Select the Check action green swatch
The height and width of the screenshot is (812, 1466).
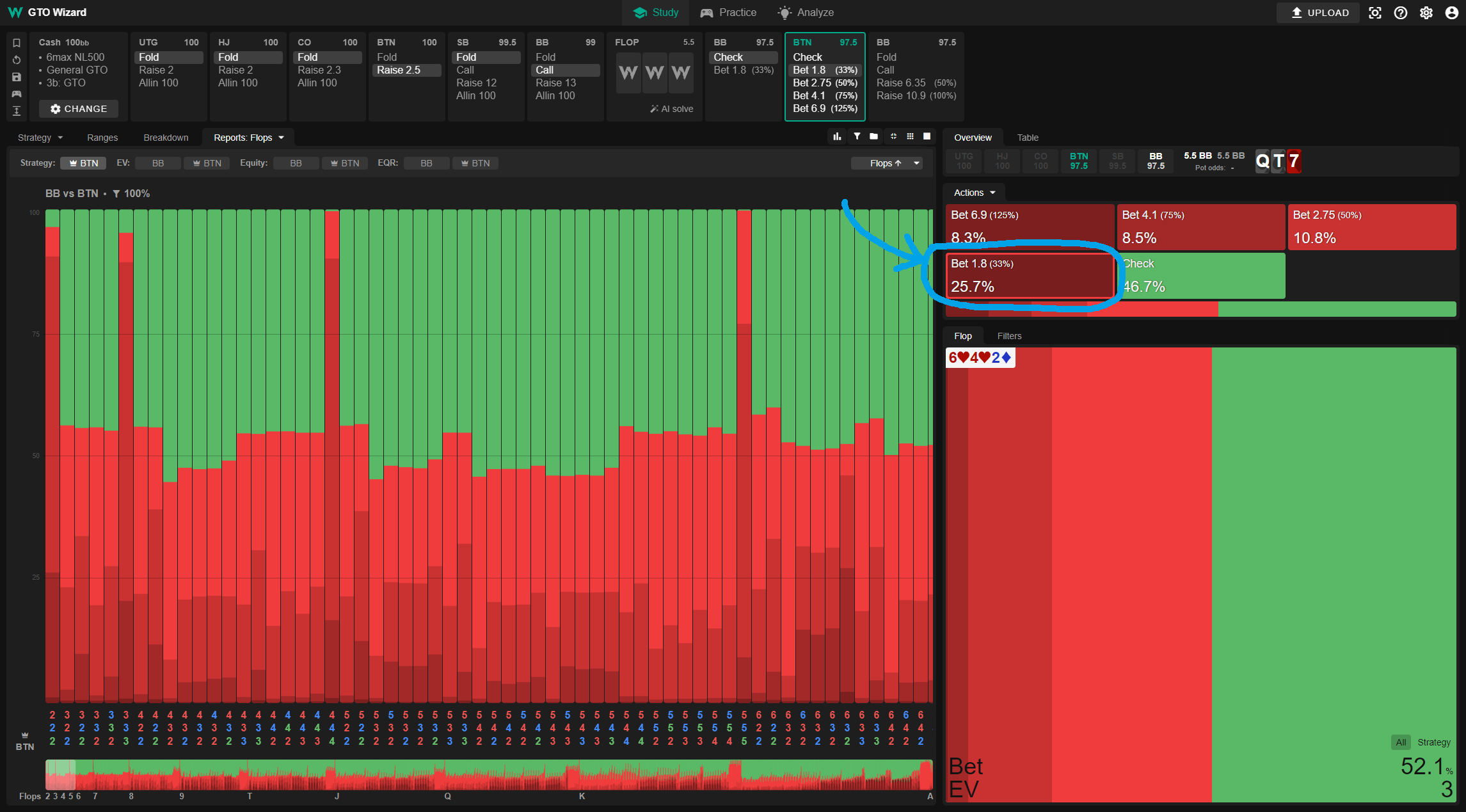pyautogui.click(x=1202, y=276)
